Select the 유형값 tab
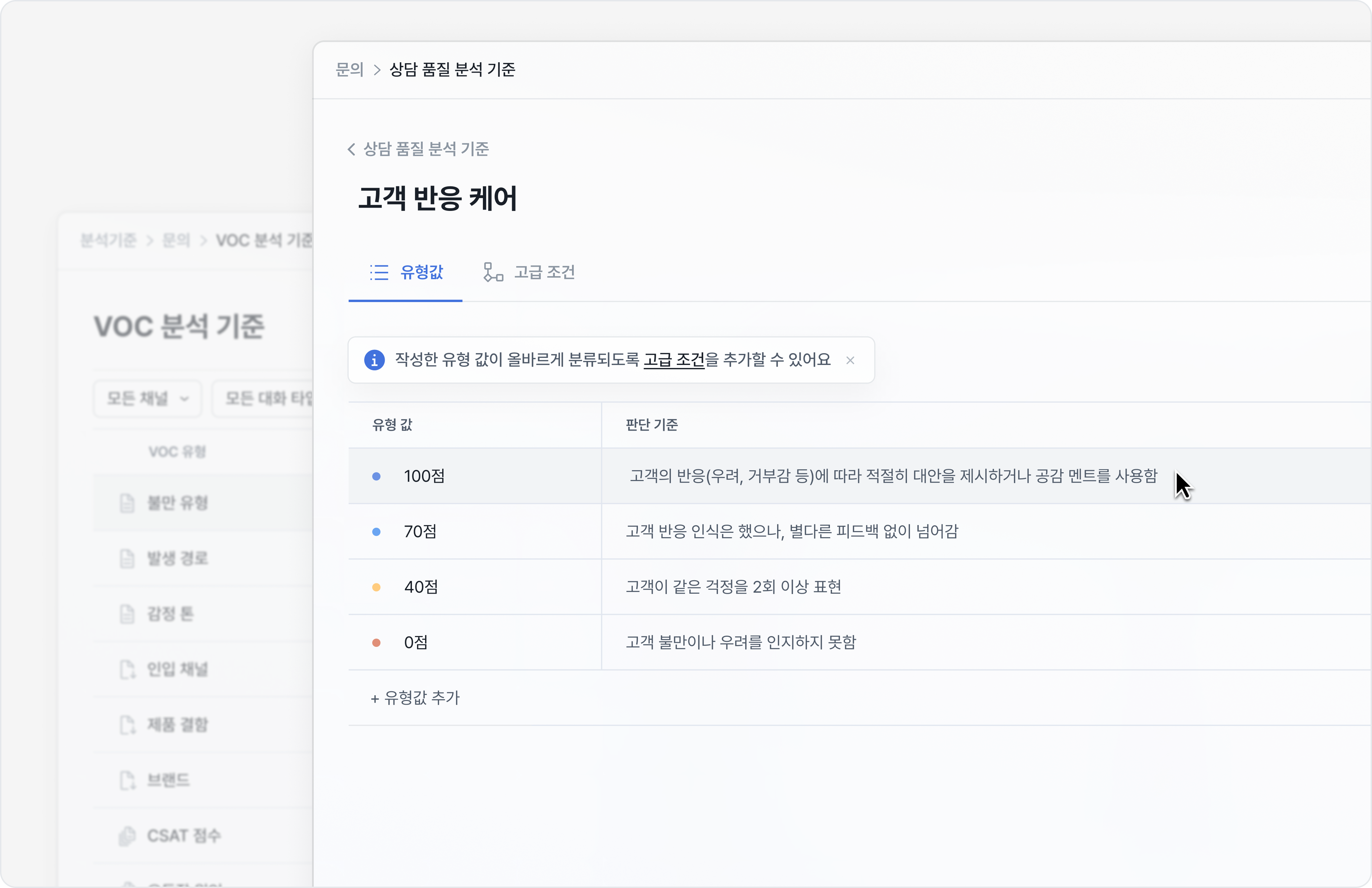This screenshot has width=1372, height=888. [x=405, y=272]
